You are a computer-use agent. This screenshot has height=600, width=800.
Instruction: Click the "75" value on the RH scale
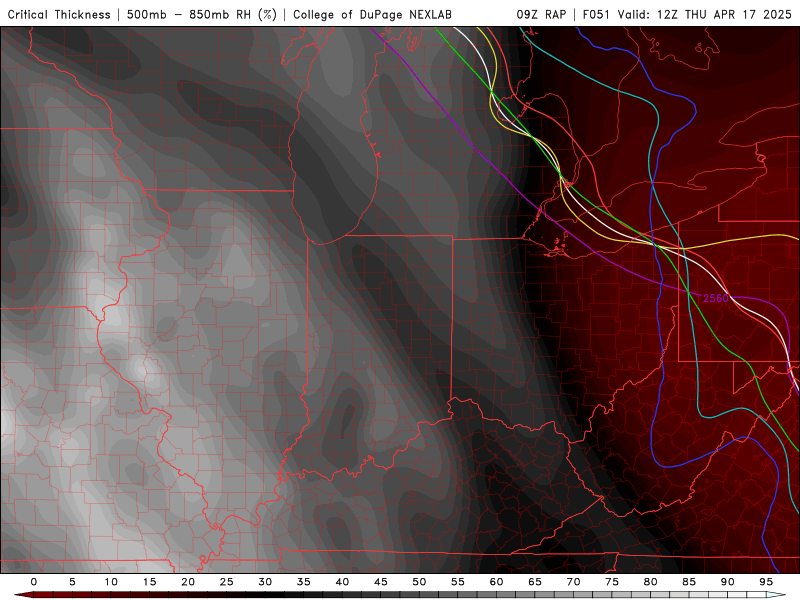pos(612,582)
